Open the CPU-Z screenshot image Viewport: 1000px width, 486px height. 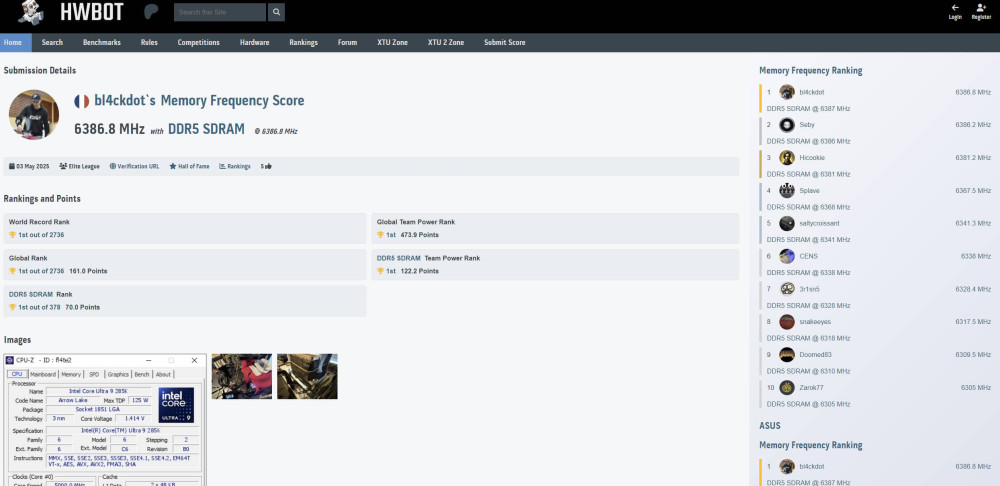point(105,420)
